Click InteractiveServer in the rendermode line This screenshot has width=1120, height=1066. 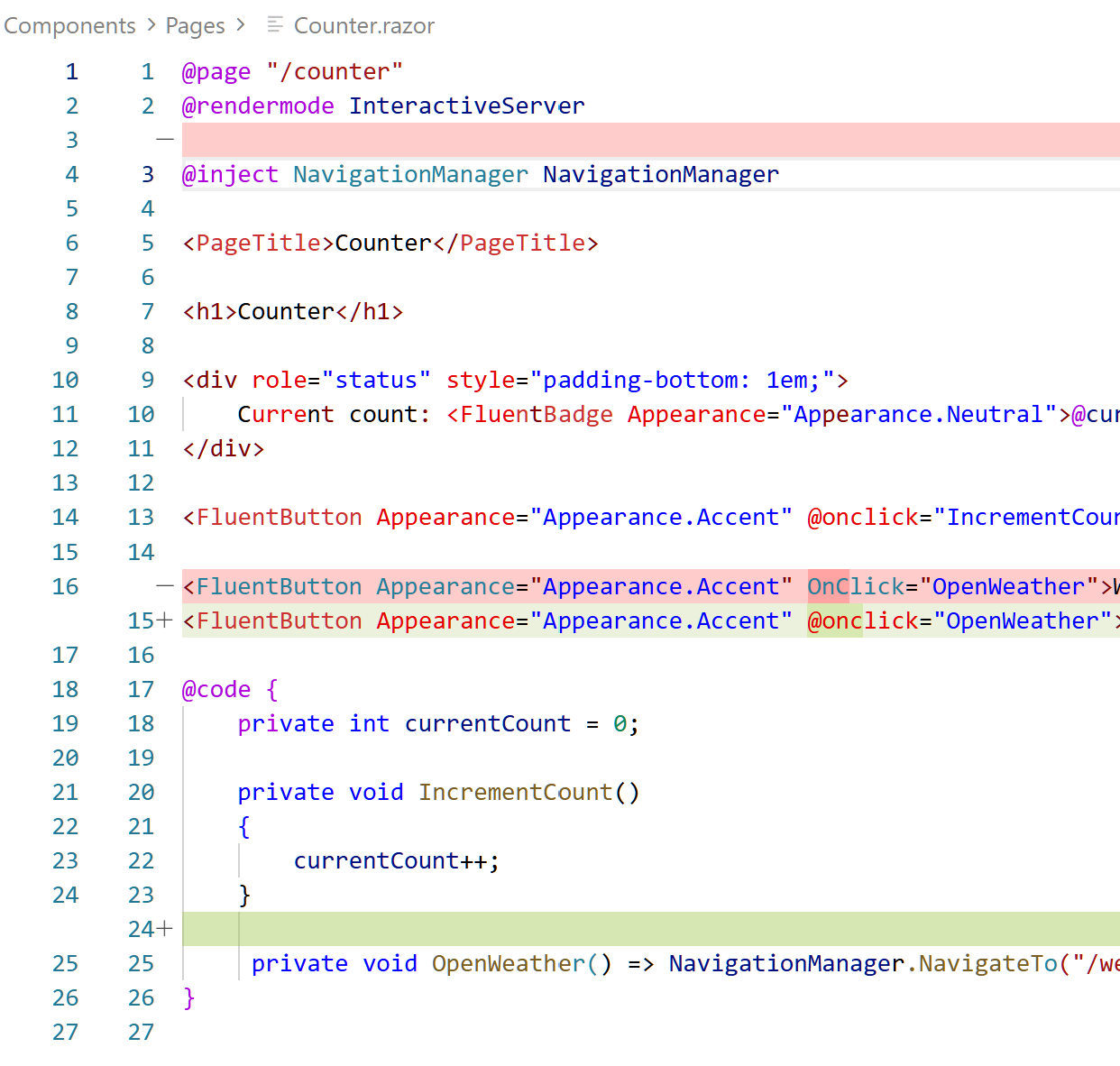(467, 106)
